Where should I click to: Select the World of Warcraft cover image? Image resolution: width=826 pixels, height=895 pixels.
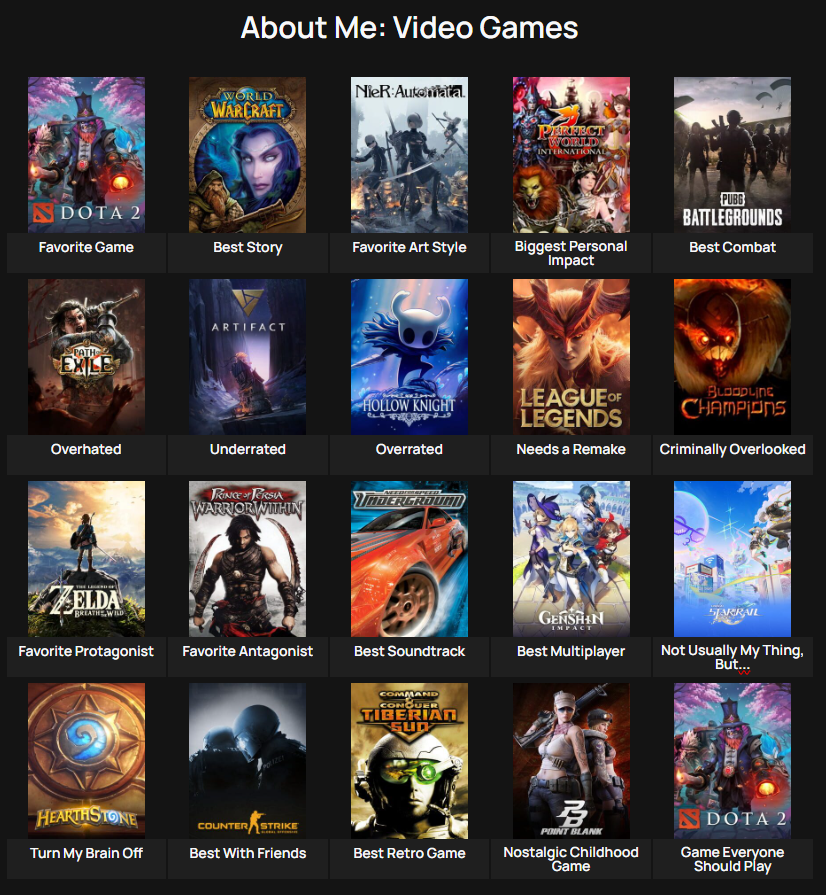[247, 155]
